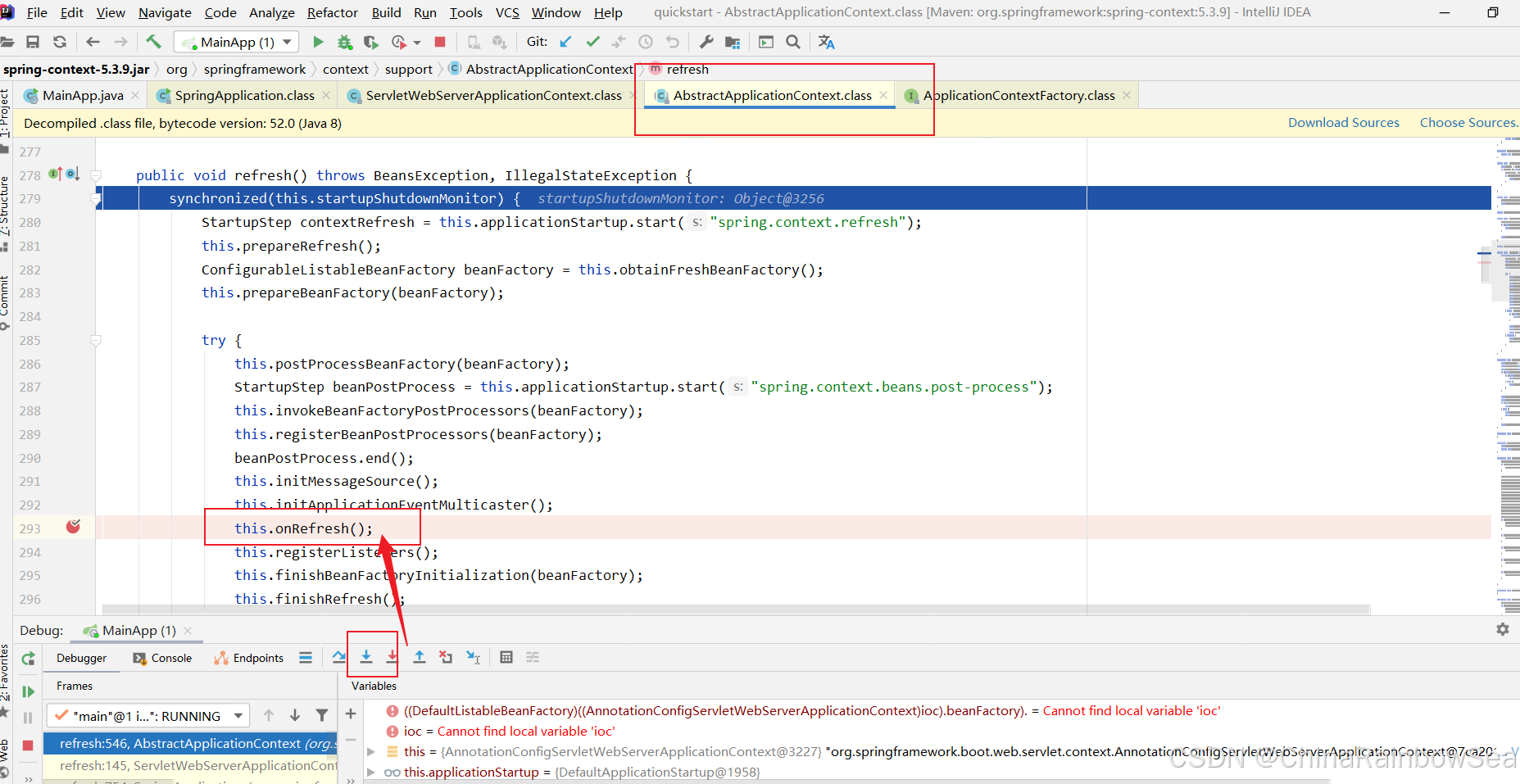The width and height of the screenshot is (1520, 784).
Task: Click the Step Out debugger icon
Action: (420, 657)
